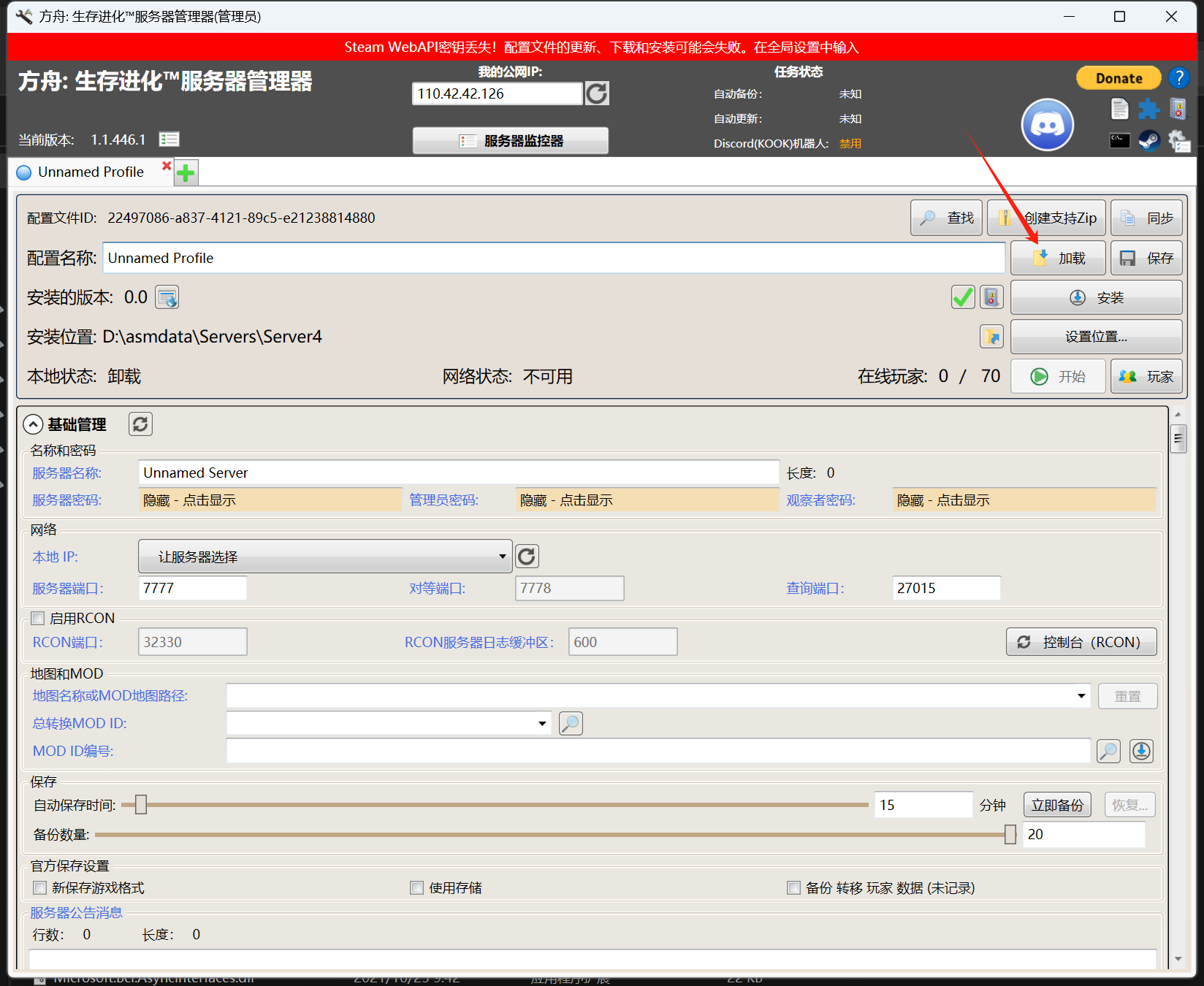1204x986 pixels.
Task: Click the 保存 save button
Action: [x=1146, y=258]
